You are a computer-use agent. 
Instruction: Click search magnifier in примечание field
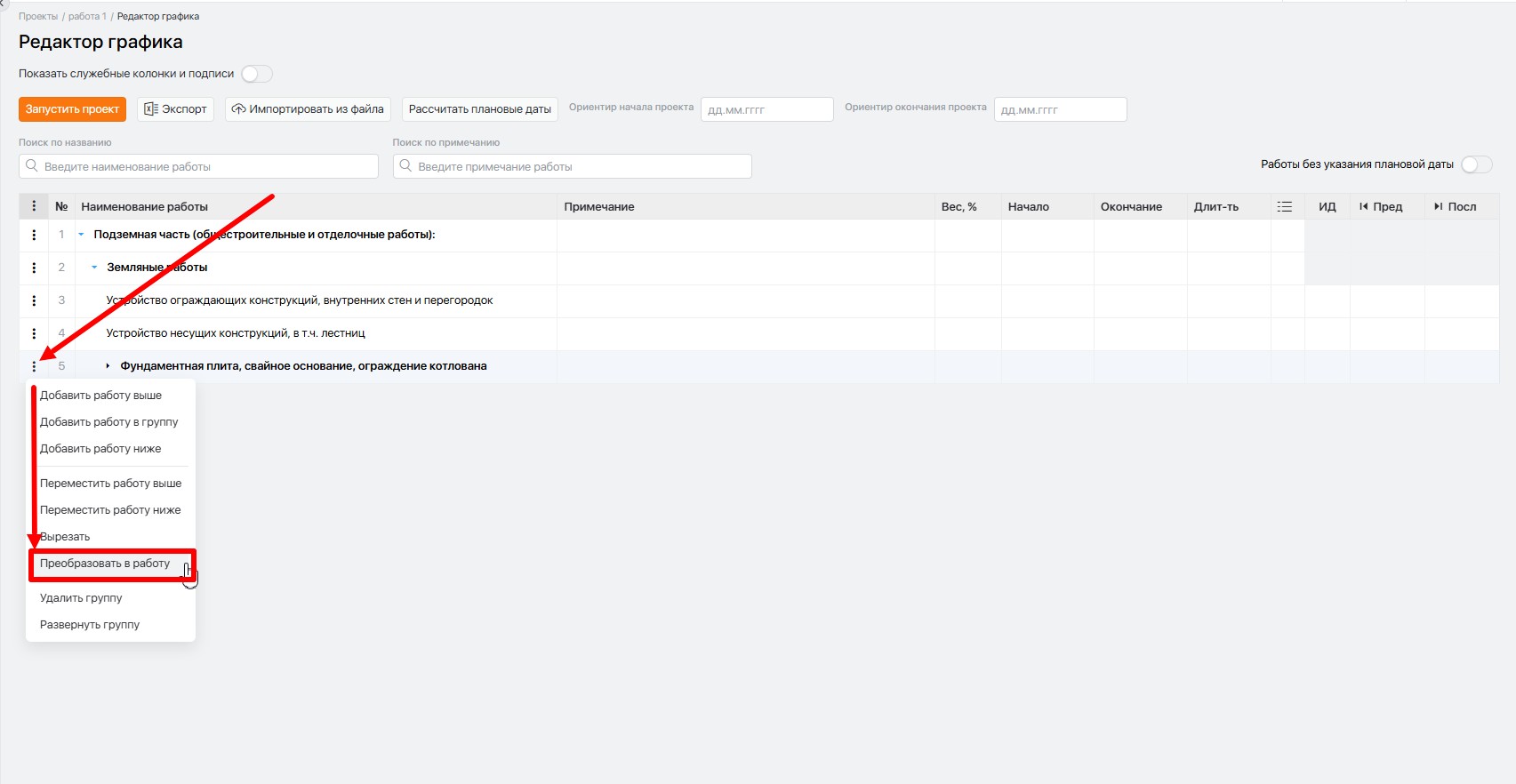click(x=405, y=166)
